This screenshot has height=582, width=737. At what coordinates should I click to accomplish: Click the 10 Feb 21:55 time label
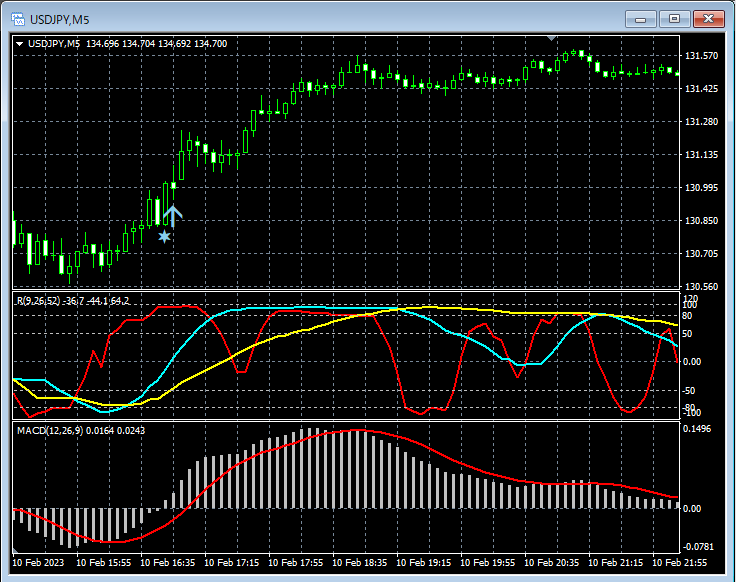tap(680, 563)
